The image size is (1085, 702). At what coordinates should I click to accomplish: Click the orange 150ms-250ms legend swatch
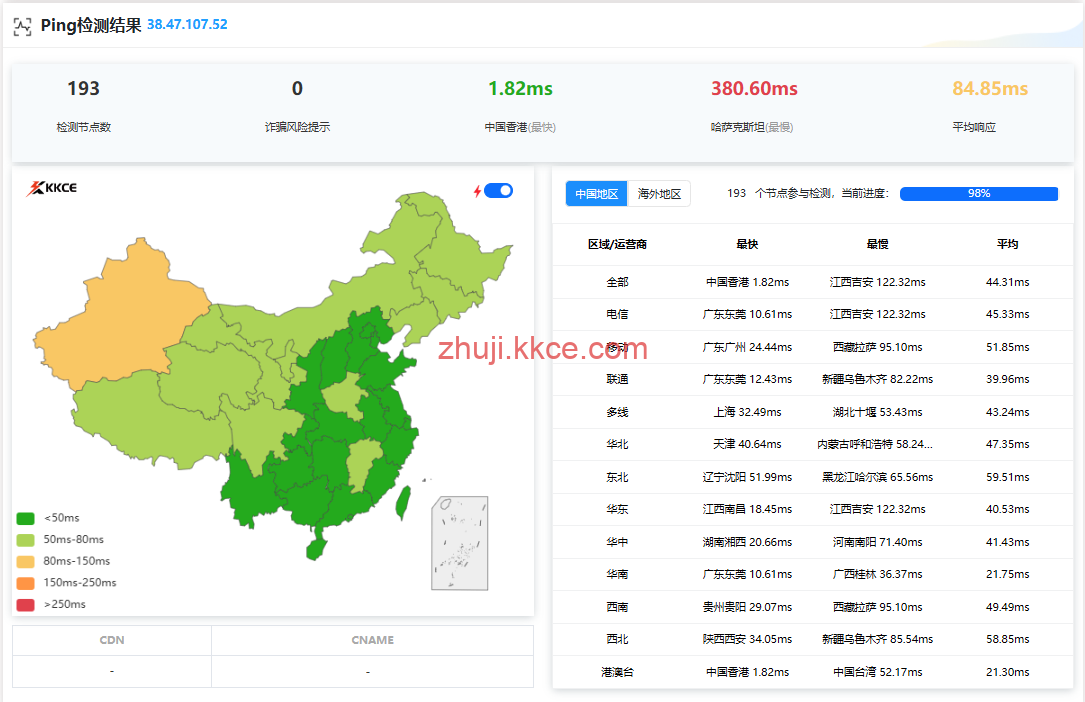coord(26,583)
